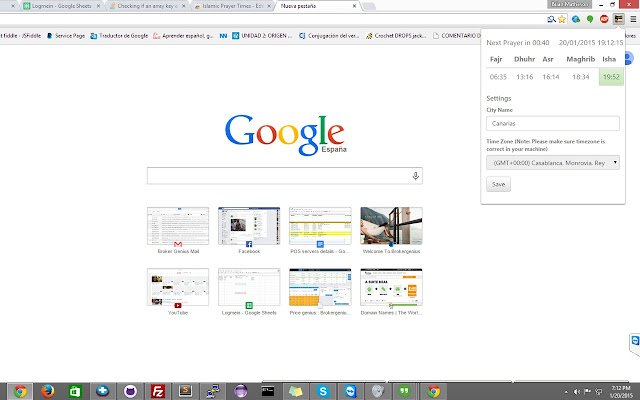
Task: Open Sticky Notes from the taskbar
Action: tap(296, 391)
